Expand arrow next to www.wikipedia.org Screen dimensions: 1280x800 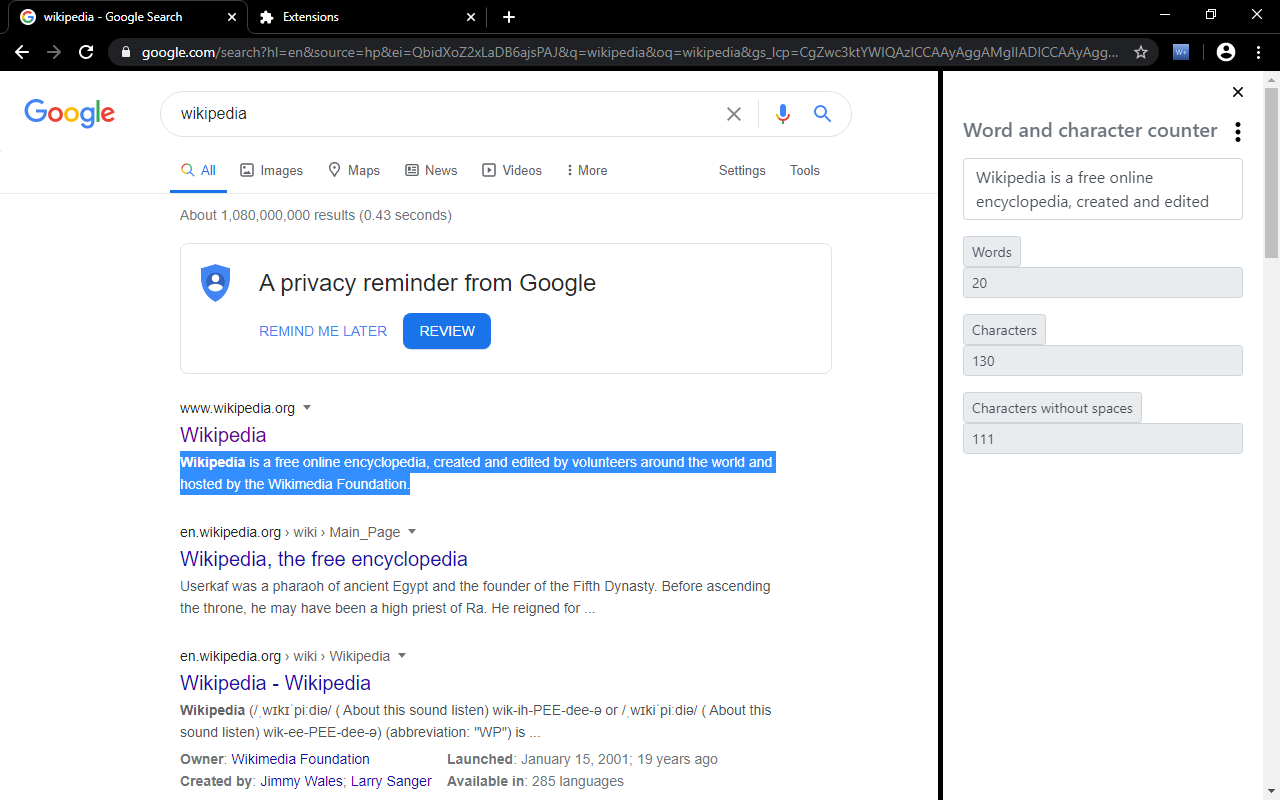coord(307,408)
